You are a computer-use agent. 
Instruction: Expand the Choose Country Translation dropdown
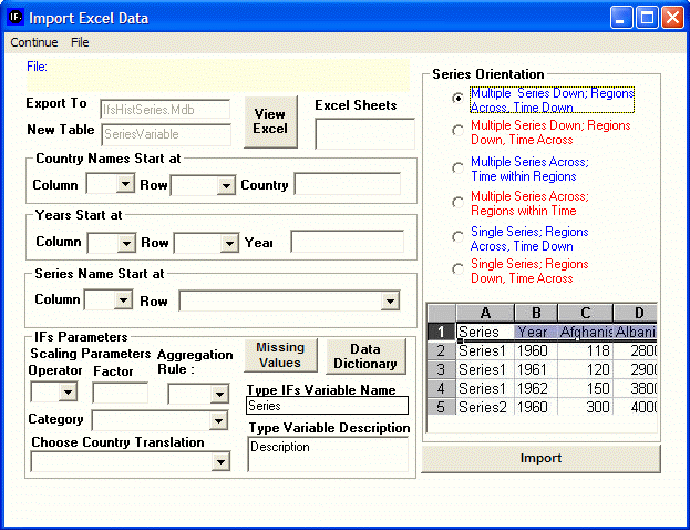coord(220,462)
